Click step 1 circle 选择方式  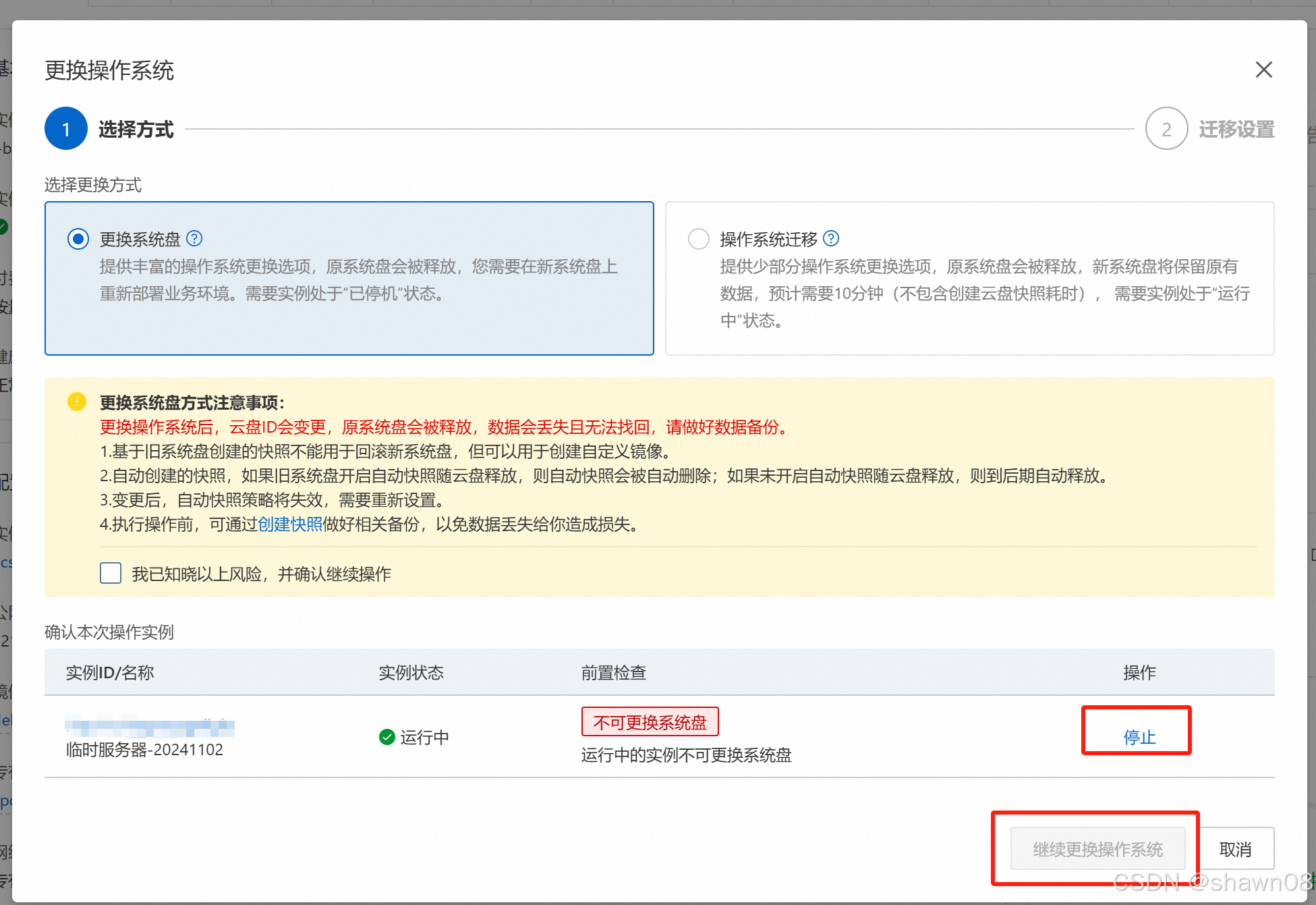coord(66,129)
